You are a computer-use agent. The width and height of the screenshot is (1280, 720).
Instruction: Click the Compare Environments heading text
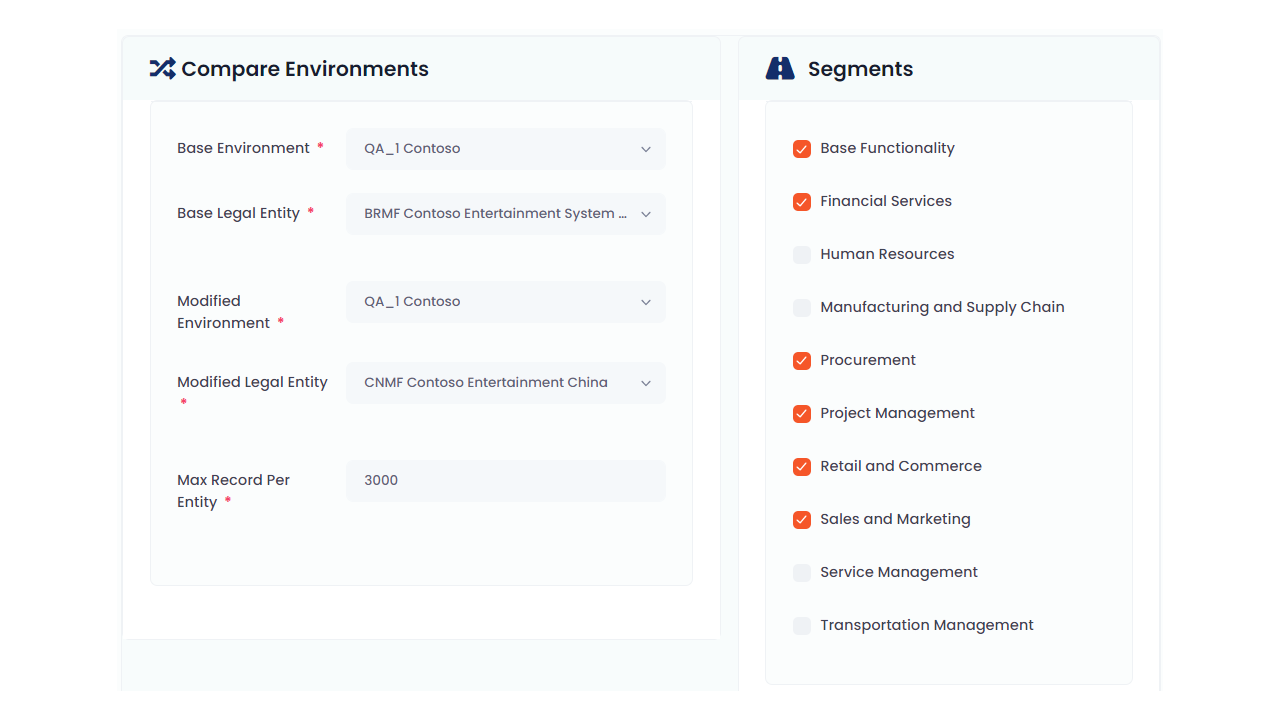[x=305, y=69]
